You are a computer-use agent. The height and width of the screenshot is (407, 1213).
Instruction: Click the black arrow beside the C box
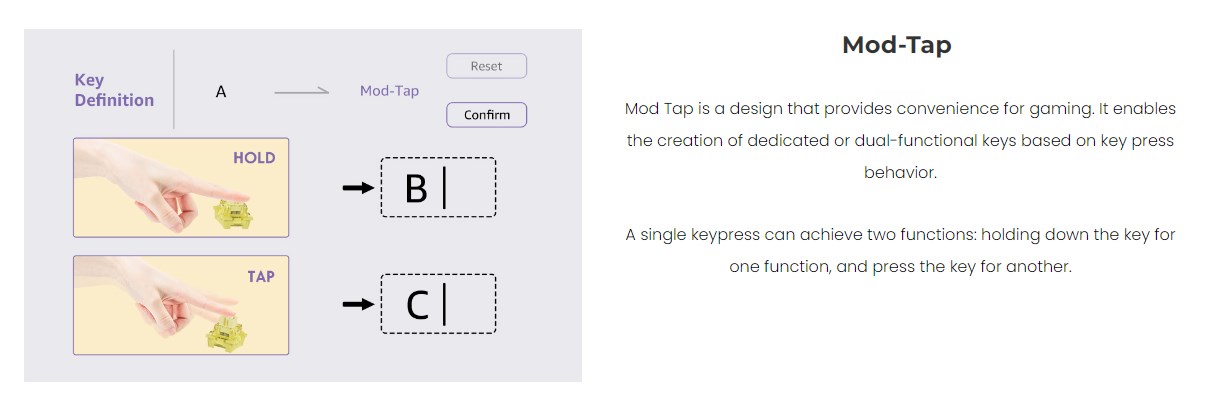357,303
